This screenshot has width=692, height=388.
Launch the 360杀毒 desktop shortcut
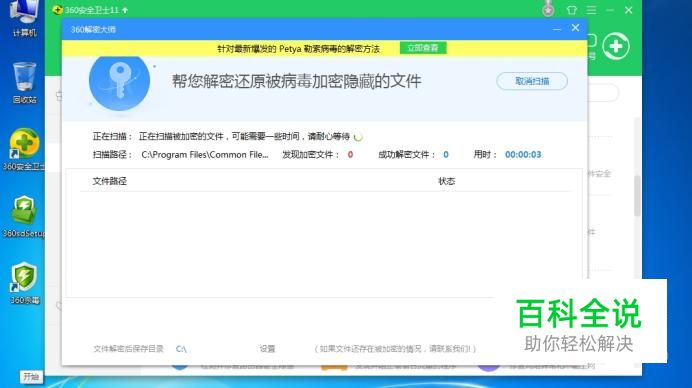pyautogui.click(x=24, y=283)
